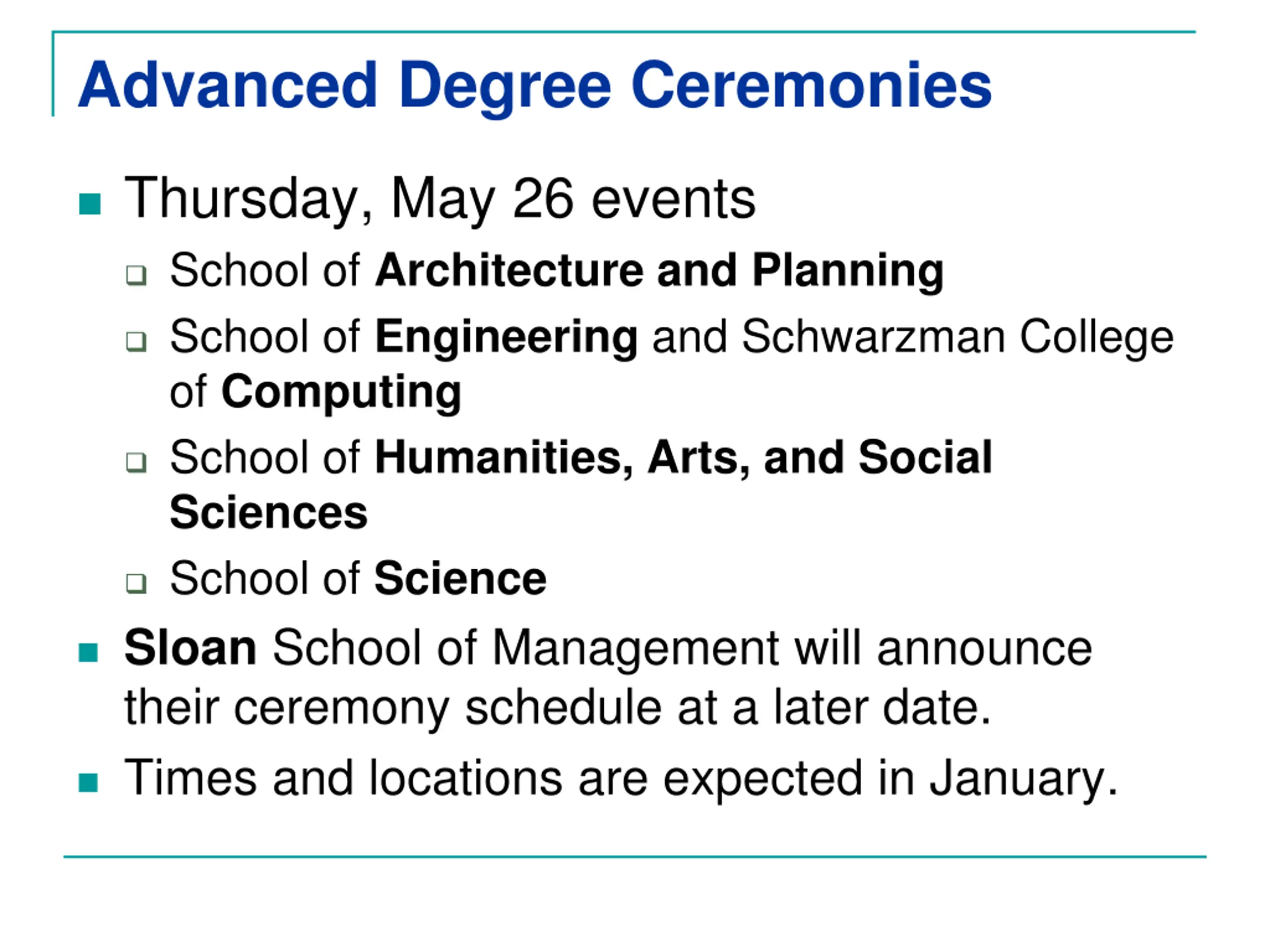This screenshot has height=952, width=1270.
Task: Click the hollow square bullet beside School of Science
Action: (x=136, y=583)
